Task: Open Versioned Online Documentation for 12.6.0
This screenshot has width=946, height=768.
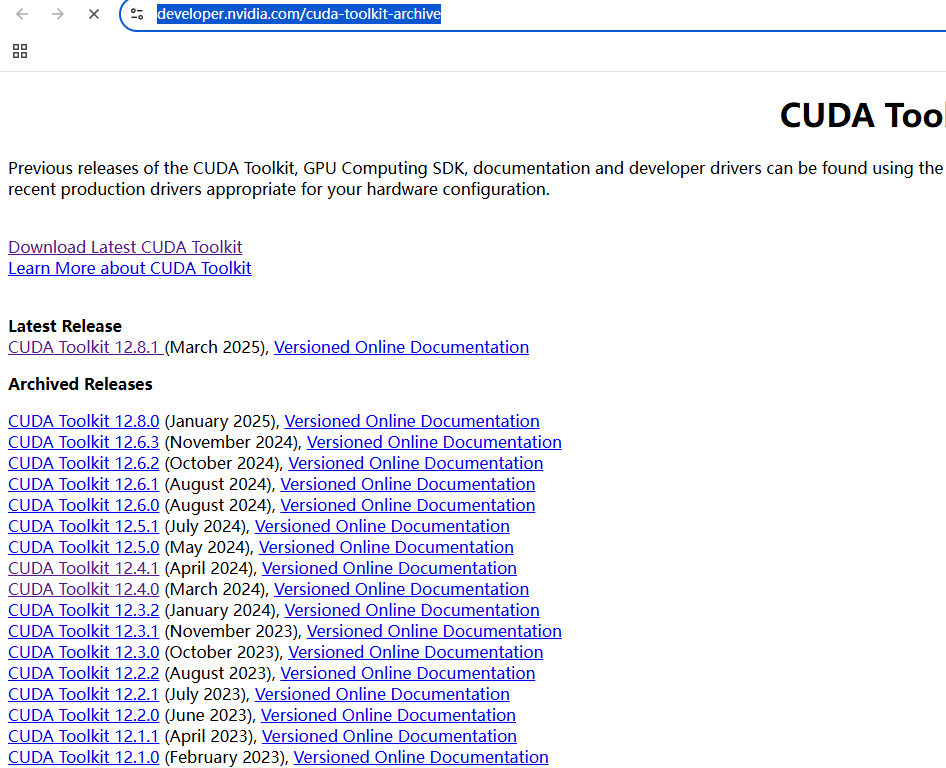Action: (408, 506)
